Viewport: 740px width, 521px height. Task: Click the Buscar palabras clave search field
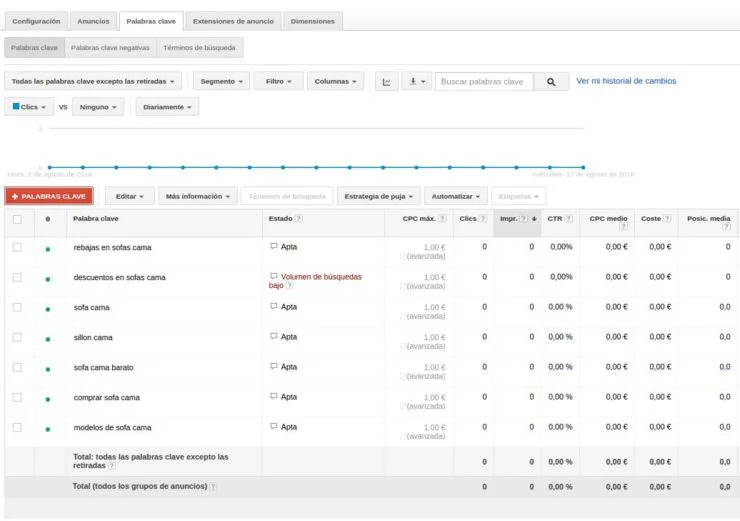pyautogui.click(x=485, y=82)
